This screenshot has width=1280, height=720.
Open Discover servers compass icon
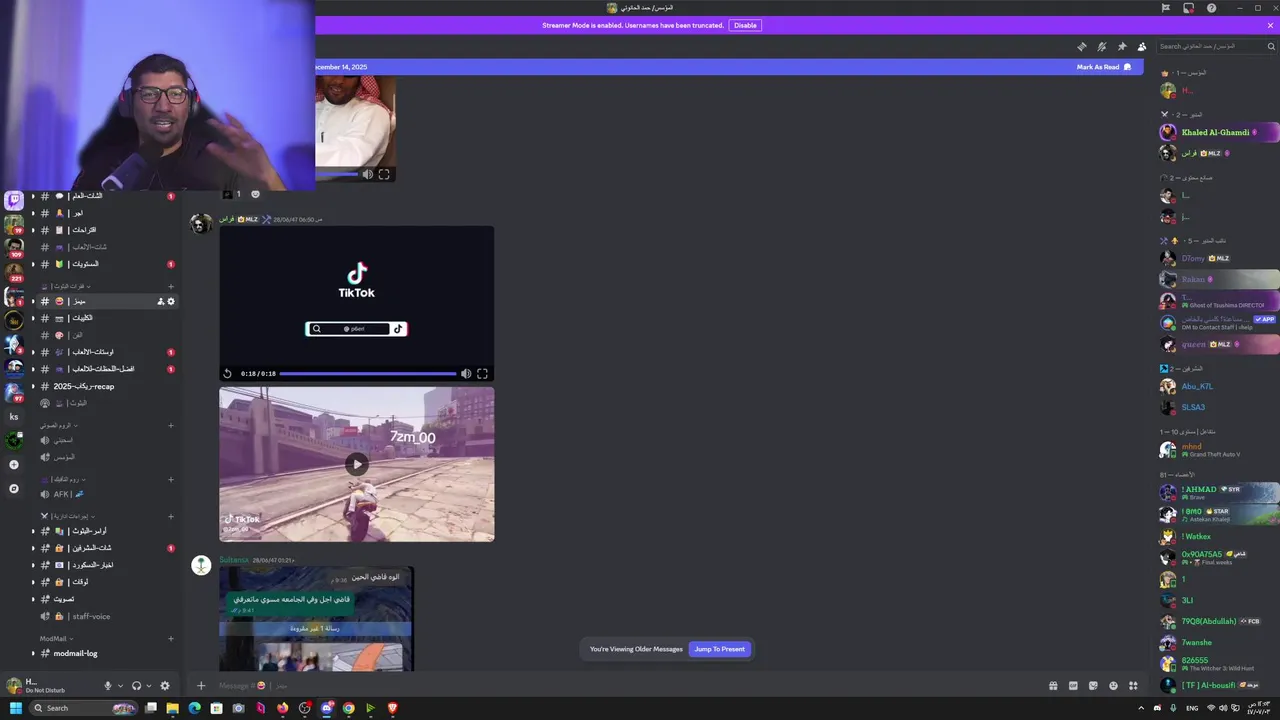click(x=14, y=489)
